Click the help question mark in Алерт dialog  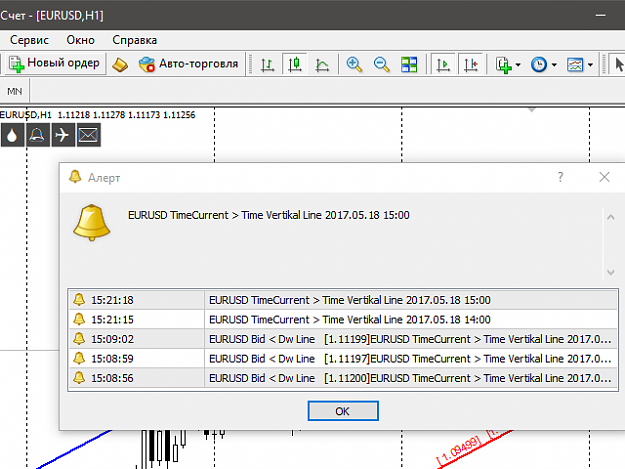click(x=560, y=177)
